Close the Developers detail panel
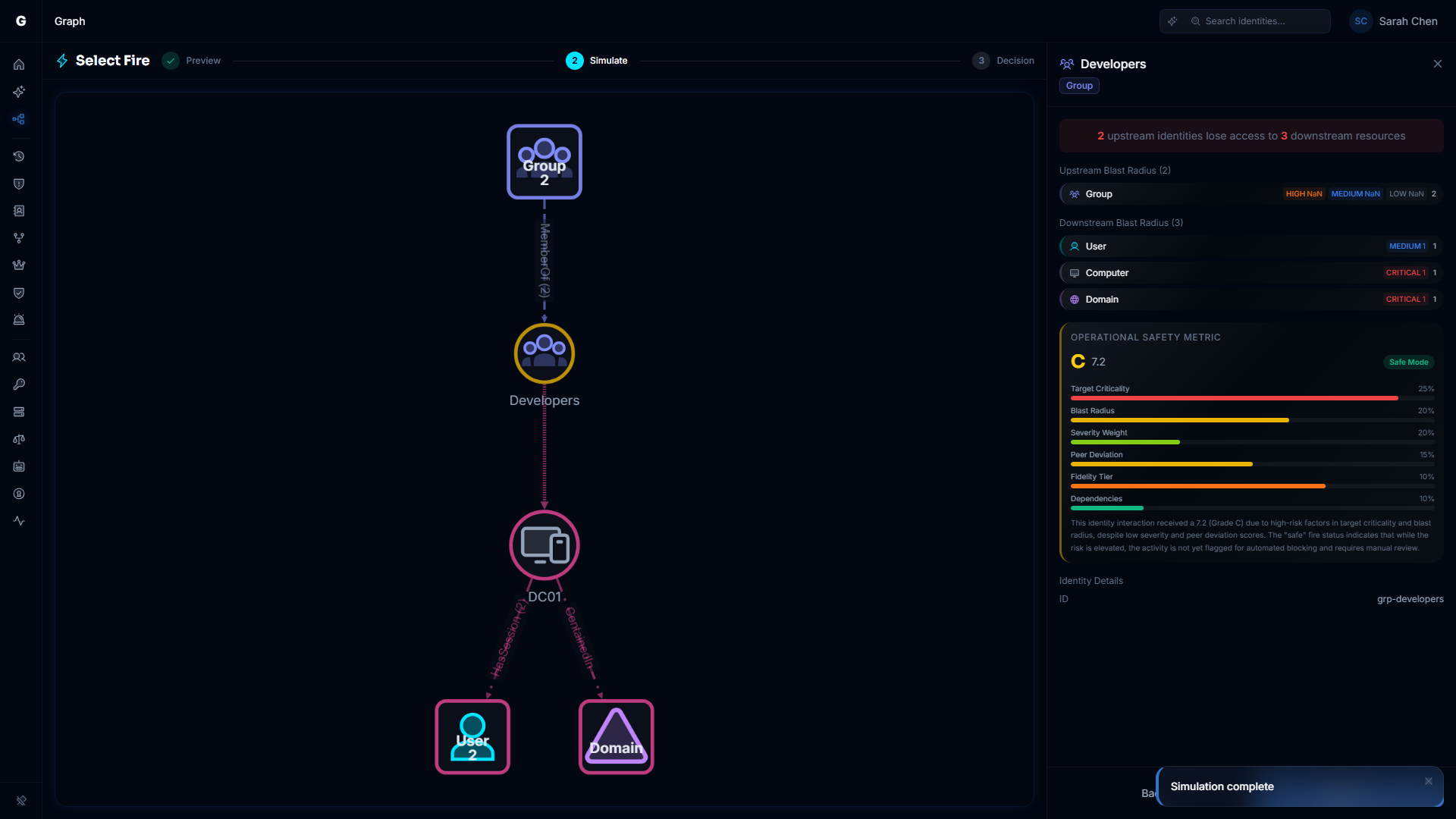This screenshot has width=1456, height=819. point(1438,64)
